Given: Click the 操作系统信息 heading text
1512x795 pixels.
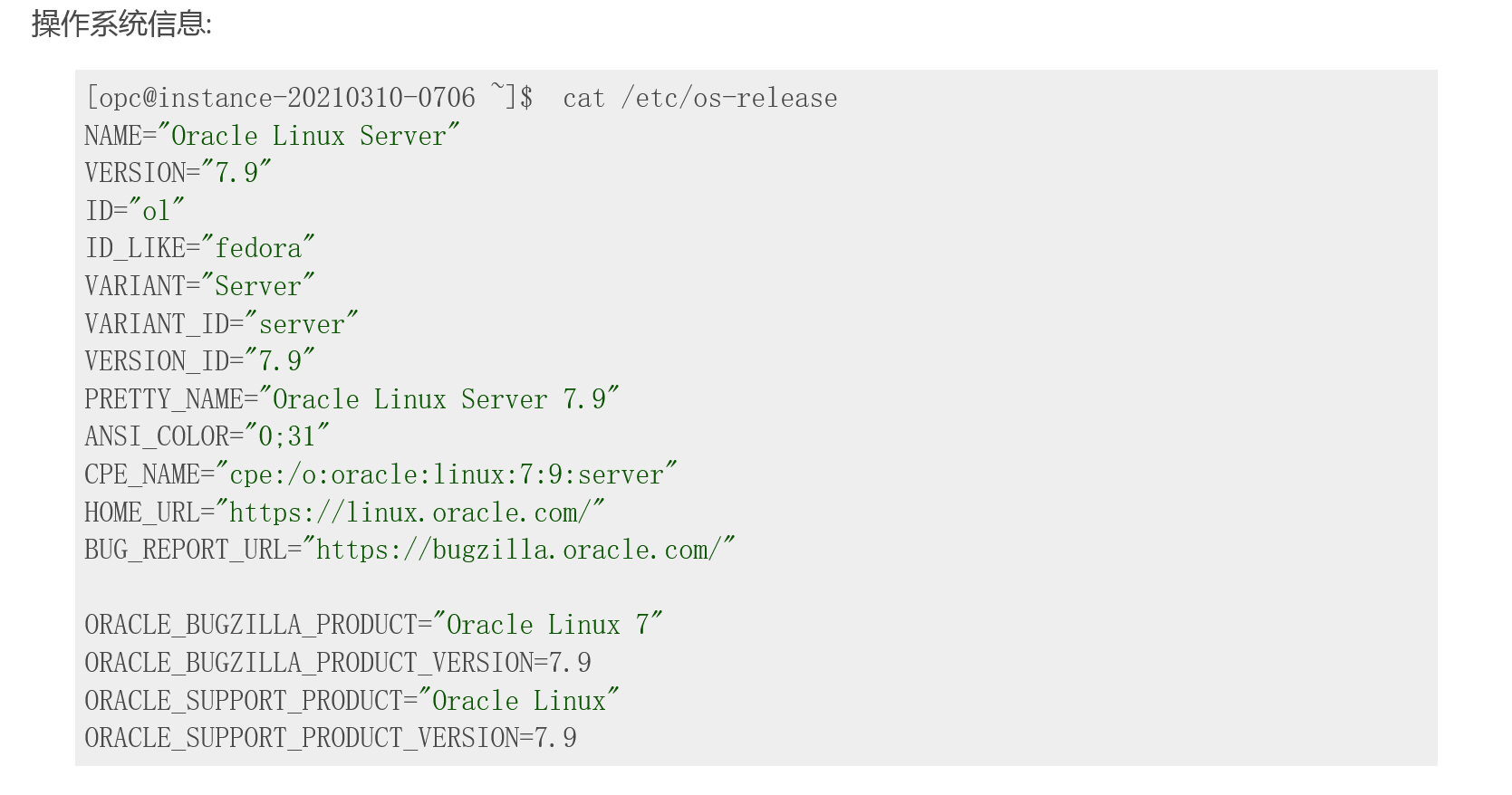Looking at the screenshot, I should (121, 24).
